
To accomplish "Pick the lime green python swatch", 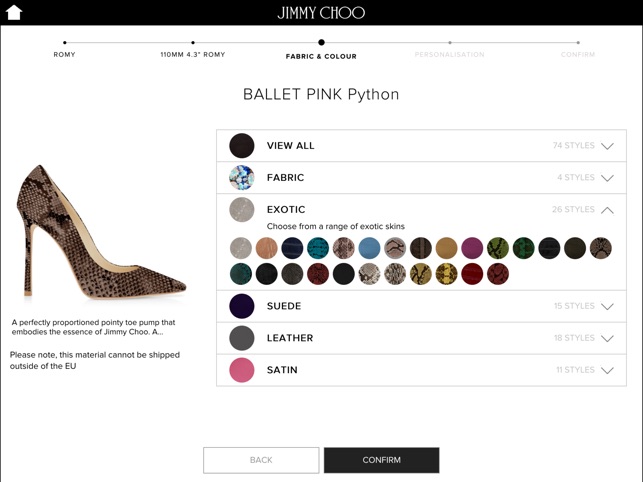I will coord(498,248).
